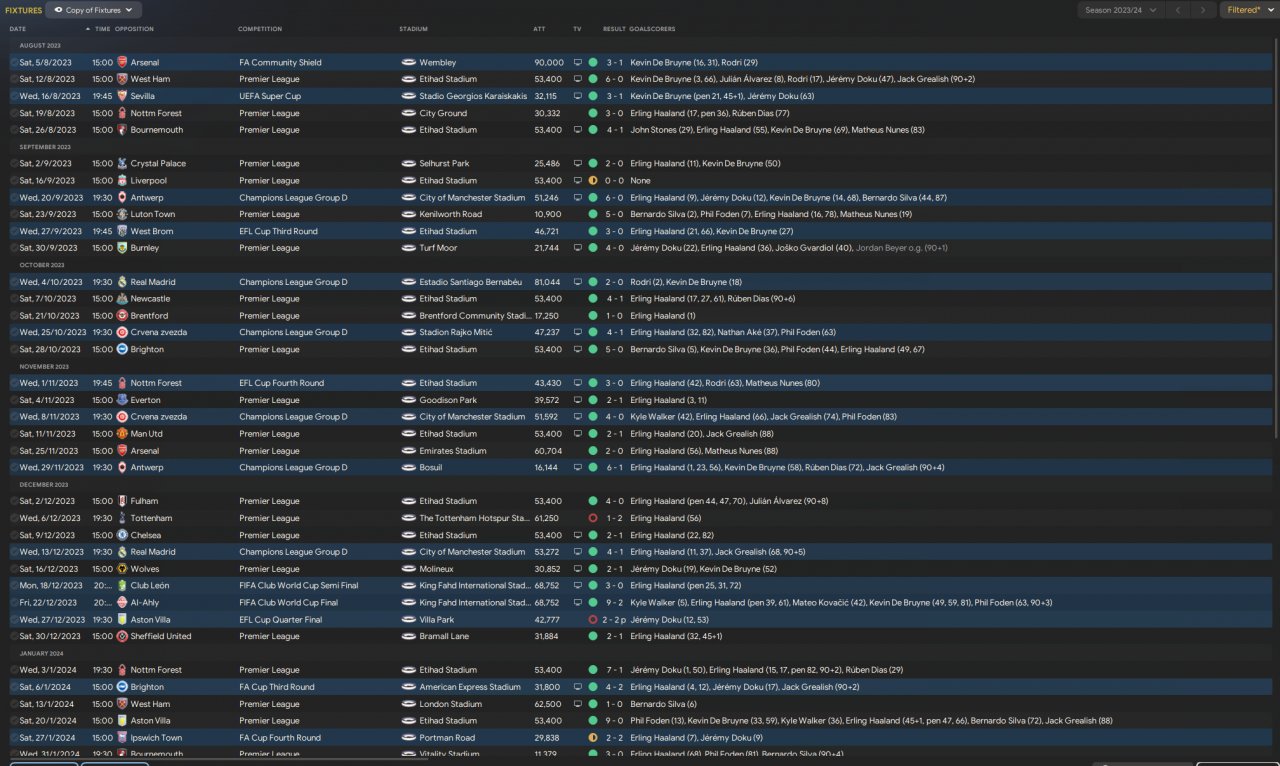Click the Ipswich Town club badge
This screenshot has width=1280, height=766.
tap(122, 738)
